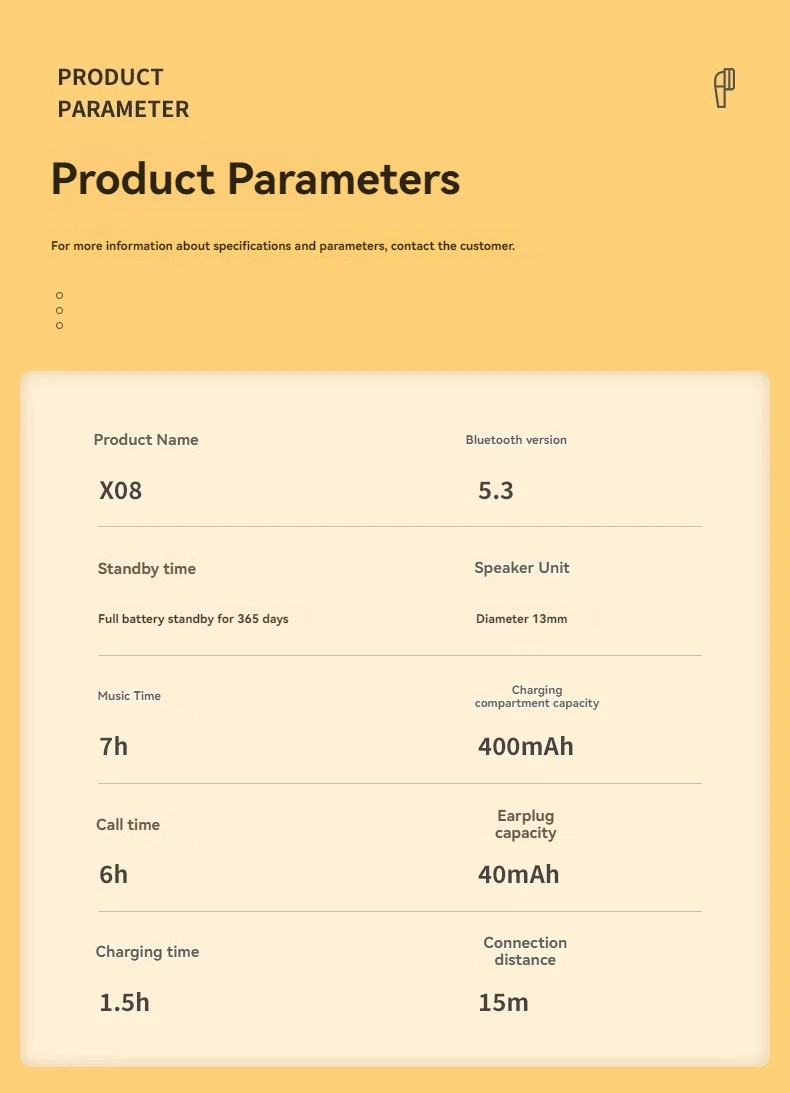Click the "Product Parameters" main heading
The height and width of the screenshot is (1093, 790).
pos(255,179)
